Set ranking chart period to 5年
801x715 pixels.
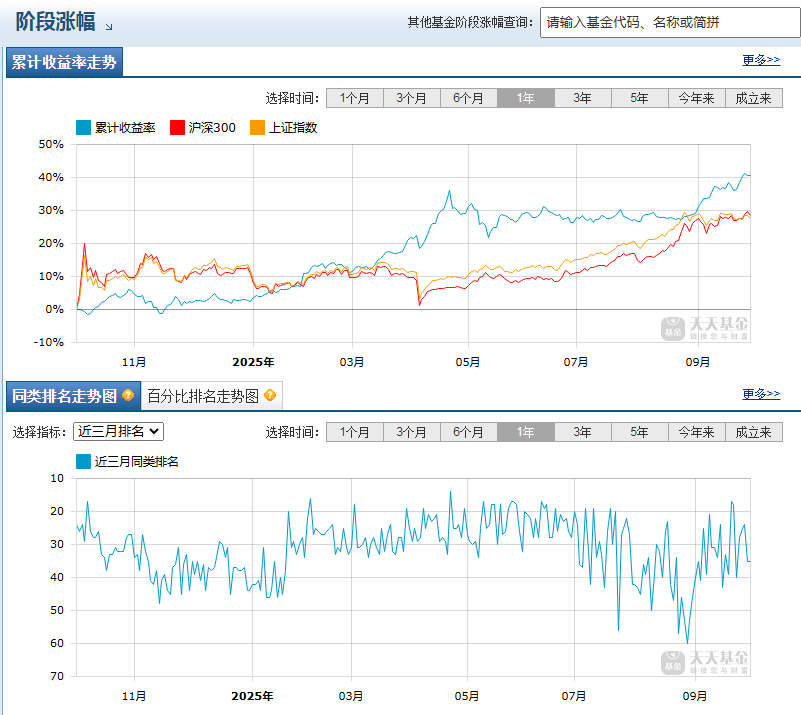640,432
